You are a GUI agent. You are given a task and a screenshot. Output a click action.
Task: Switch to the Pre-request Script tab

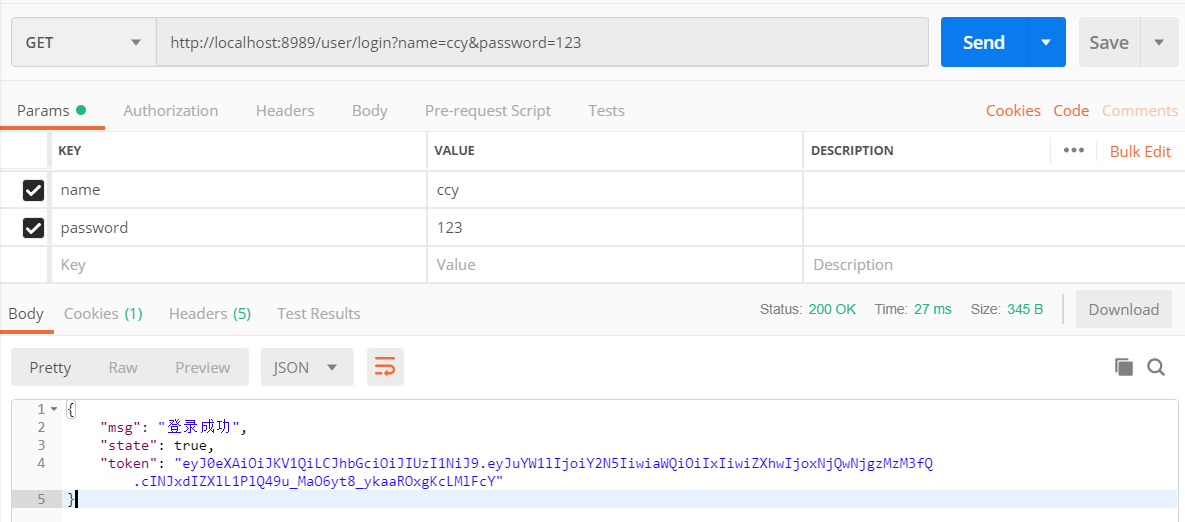click(487, 111)
